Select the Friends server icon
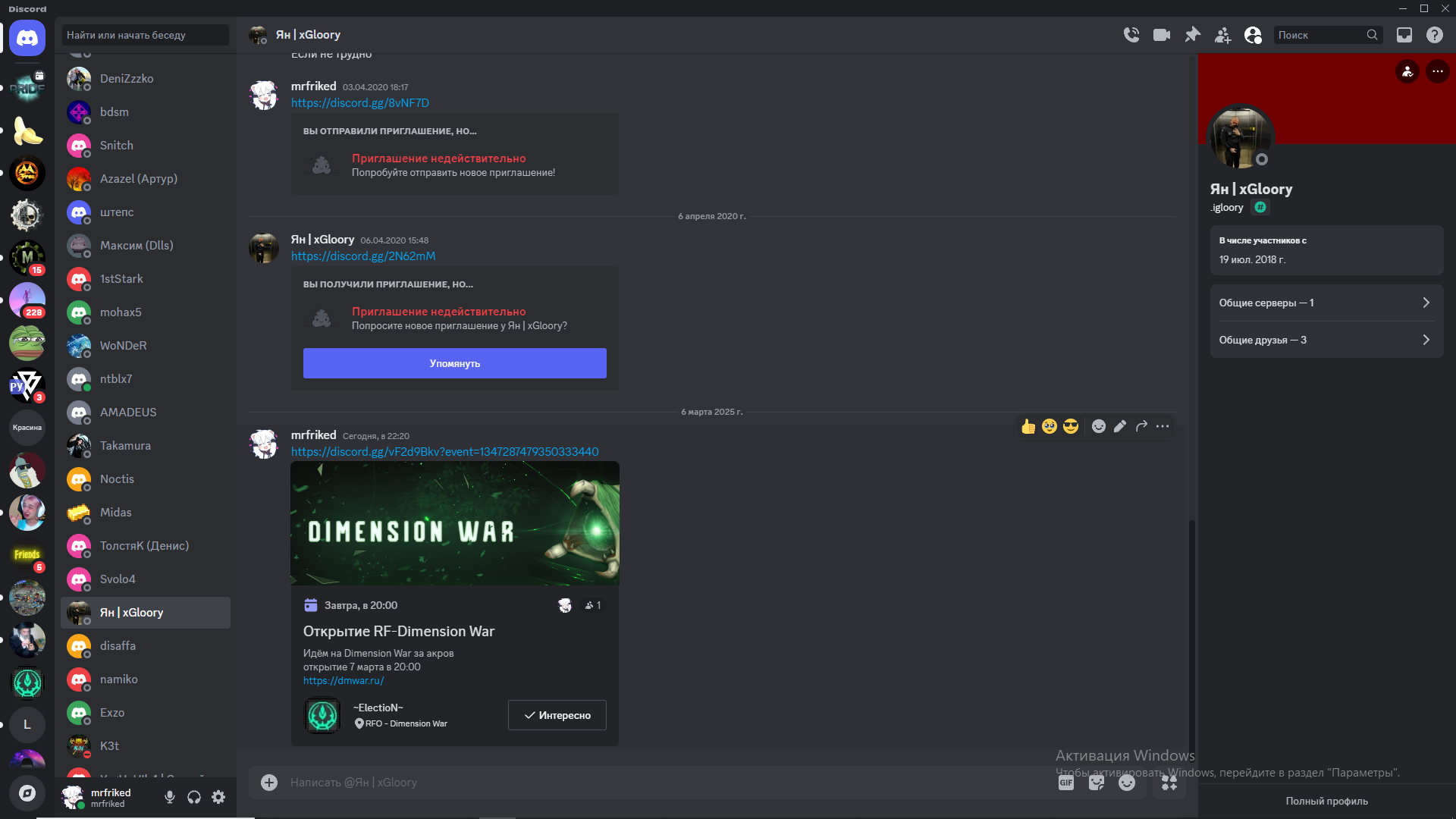Screen dimensions: 1456x819 coord(27,555)
